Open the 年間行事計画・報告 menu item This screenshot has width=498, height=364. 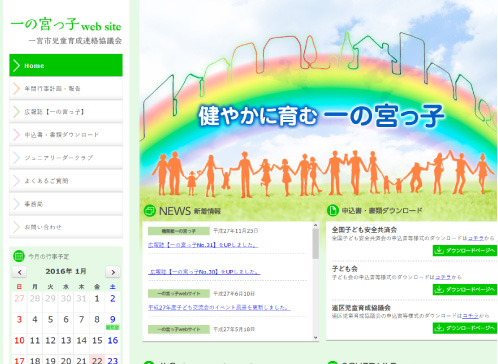pos(66,88)
